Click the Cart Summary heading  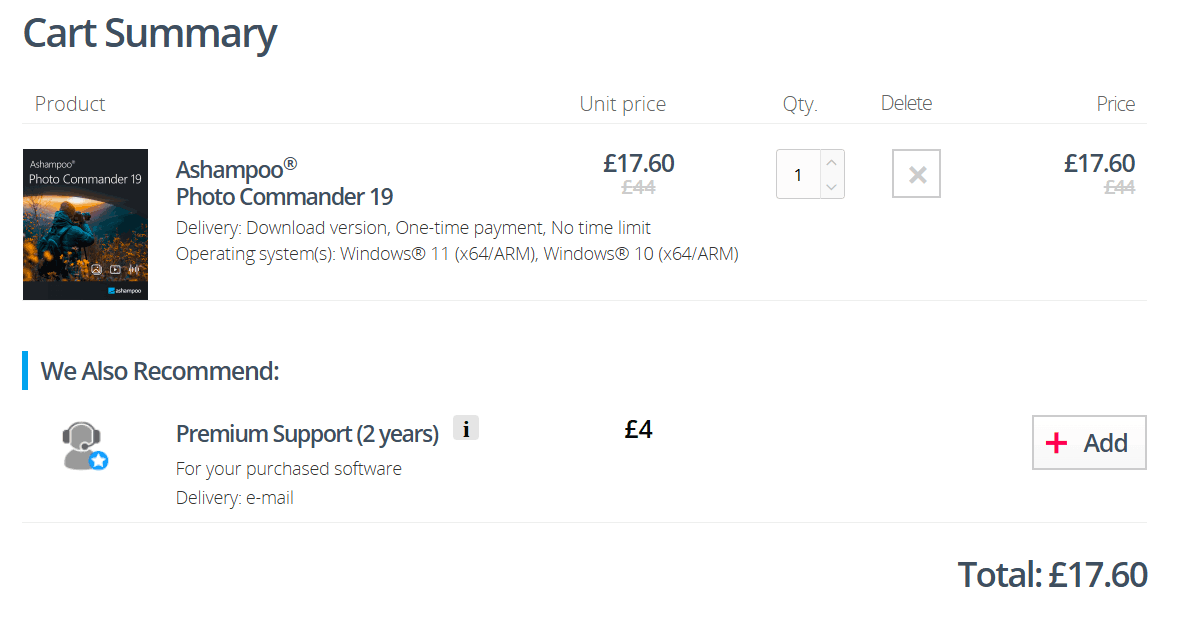(x=150, y=33)
